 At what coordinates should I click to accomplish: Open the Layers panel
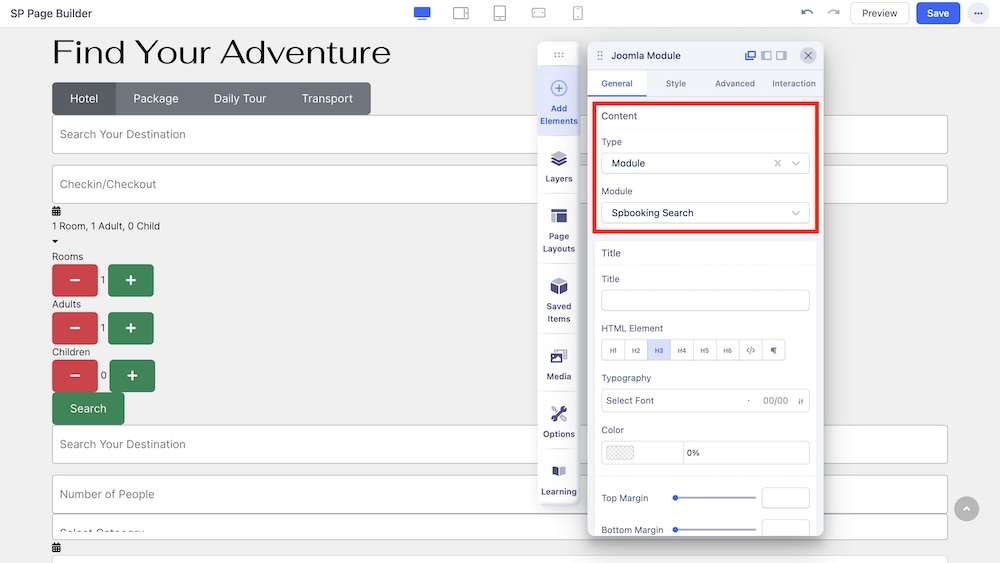(558, 166)
